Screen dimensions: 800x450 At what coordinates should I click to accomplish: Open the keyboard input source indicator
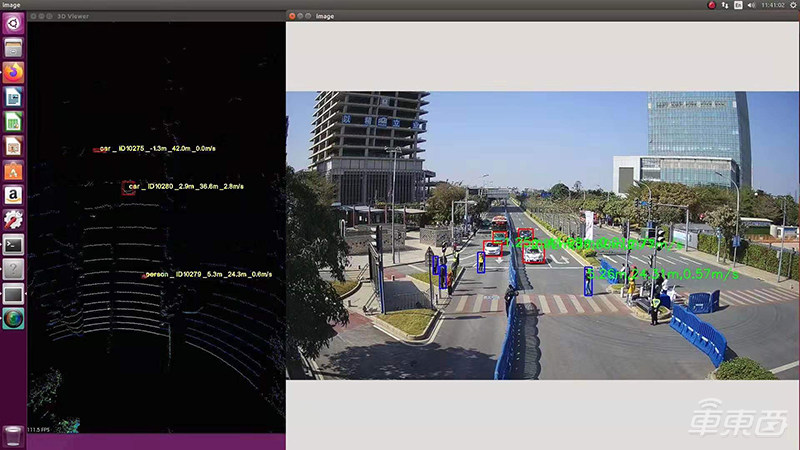click(738, 5)
